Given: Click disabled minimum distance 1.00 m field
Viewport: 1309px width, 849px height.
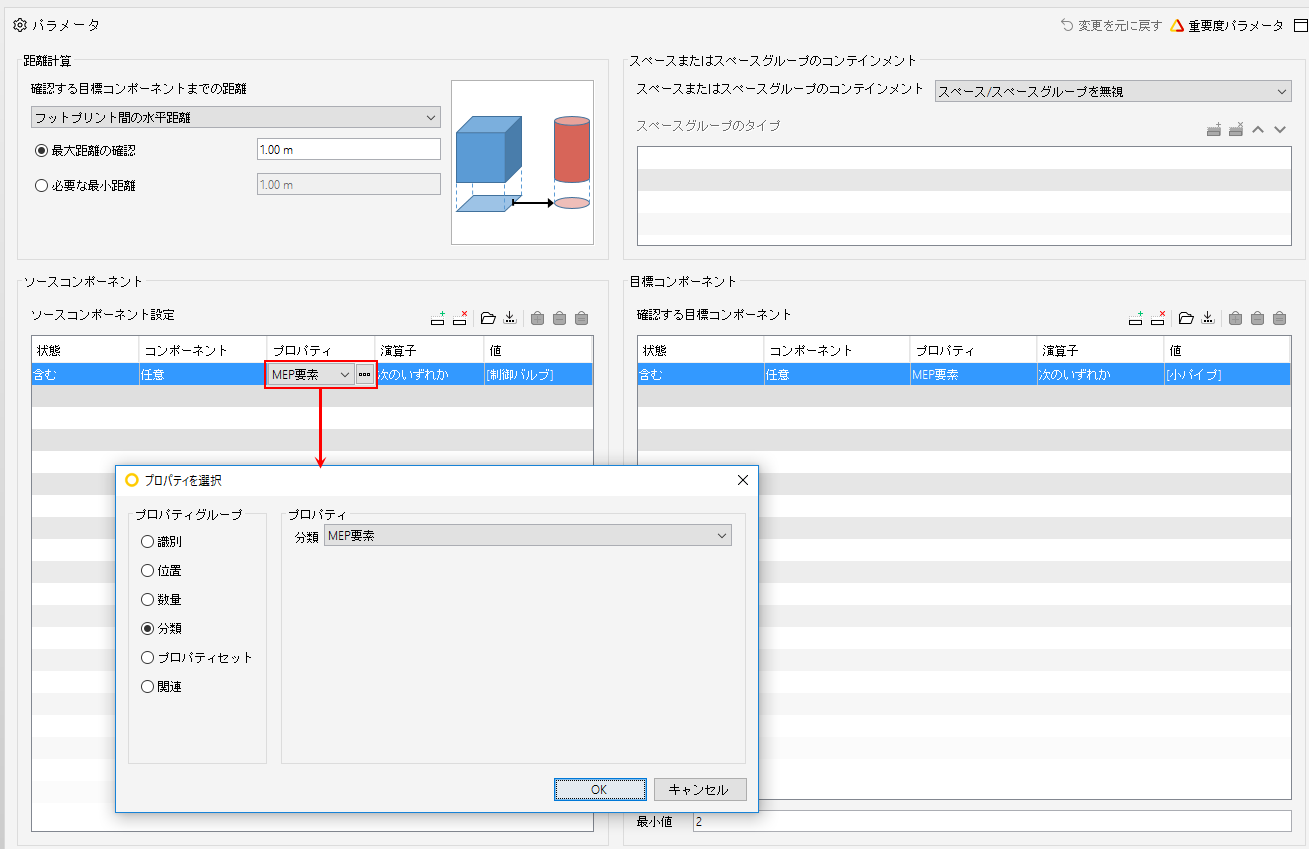Looking at the screenshot, I should point(349,184).
